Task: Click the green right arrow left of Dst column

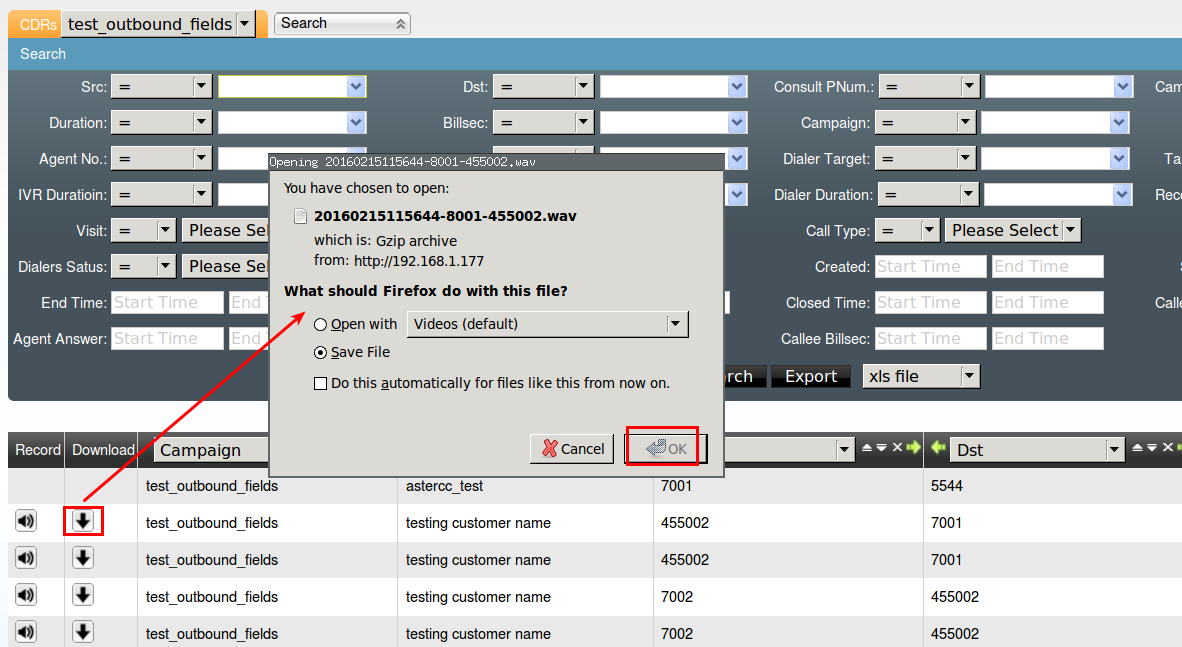Action: pyautogui.click(x=913, y=448)
